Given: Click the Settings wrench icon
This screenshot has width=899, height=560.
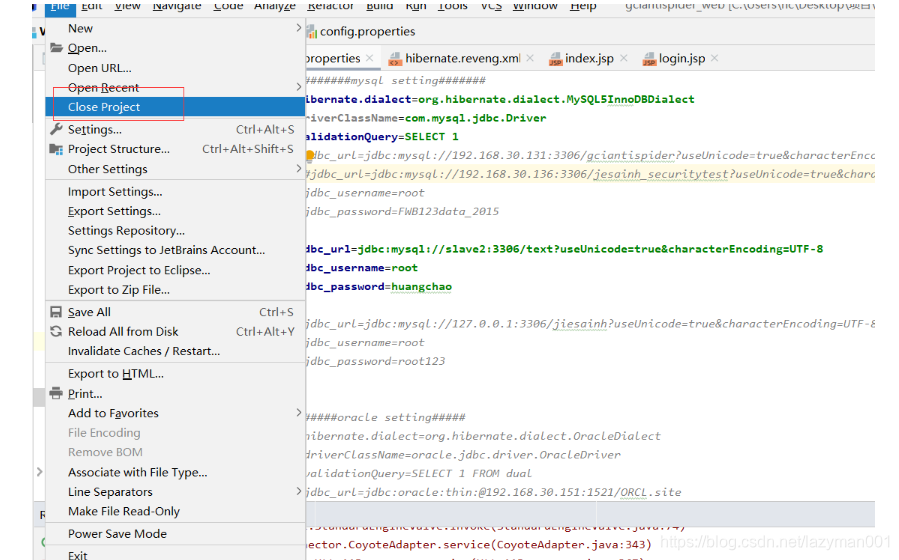Looking at the screenshot, I should [x=56, y=129].
